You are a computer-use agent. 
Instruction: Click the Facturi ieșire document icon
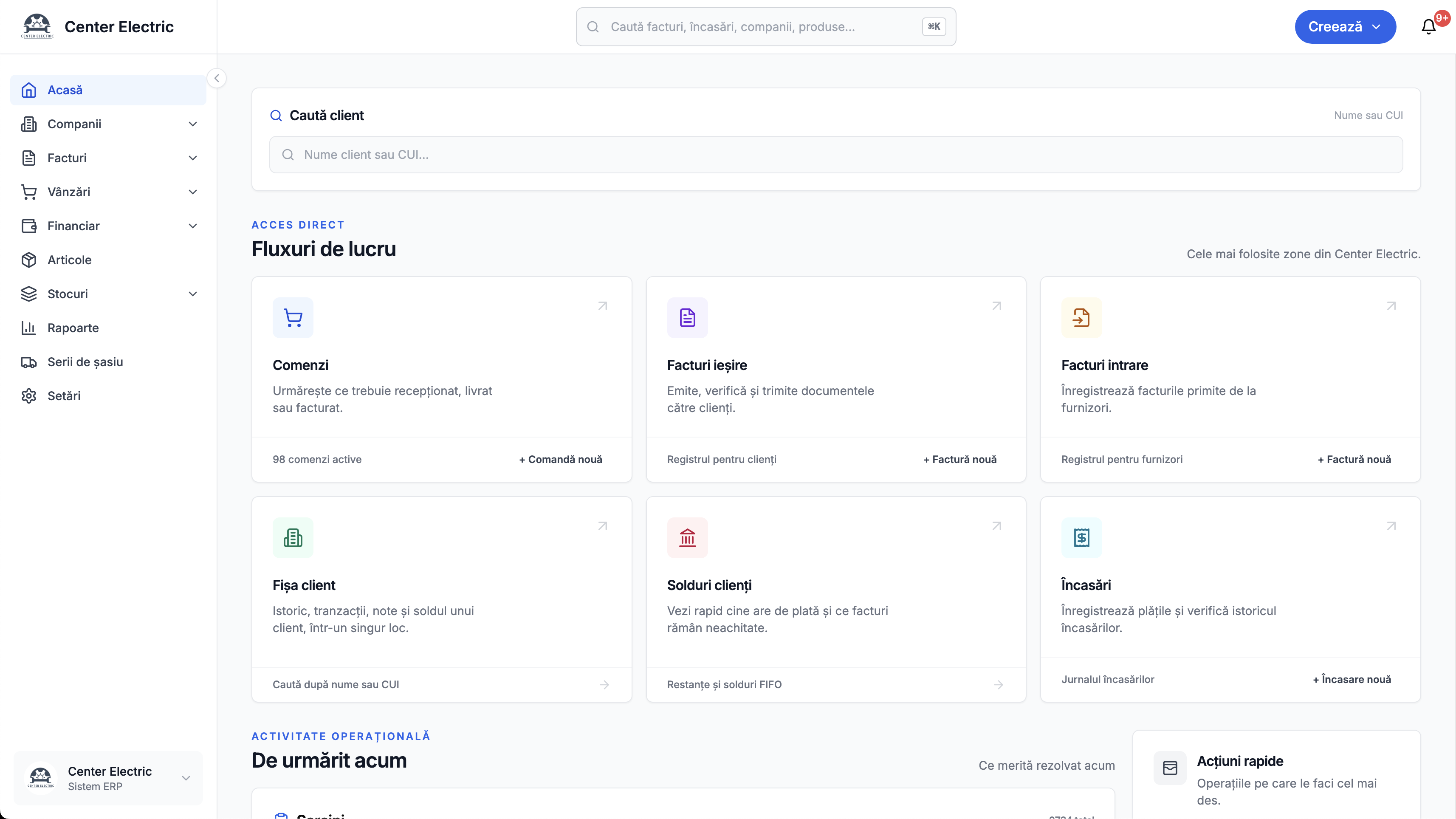click(x=687, y=318)
